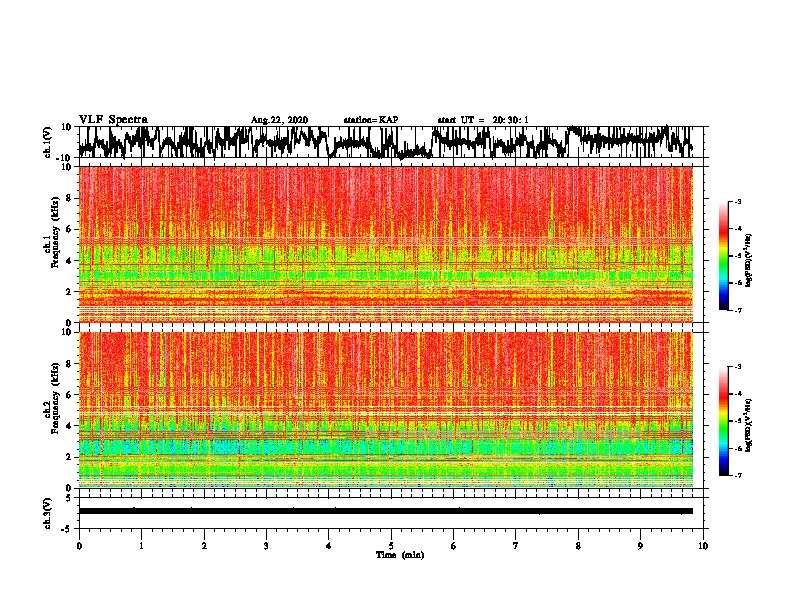Click inside the ch.1 spectrogram plot
The height and width of the screenshot is (612, 792).
click(x=386, y=244)
